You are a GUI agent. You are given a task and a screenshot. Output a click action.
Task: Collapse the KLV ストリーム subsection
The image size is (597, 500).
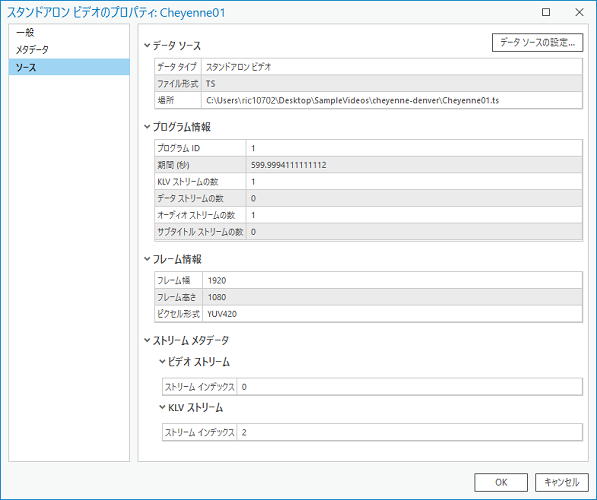point(162,408)
